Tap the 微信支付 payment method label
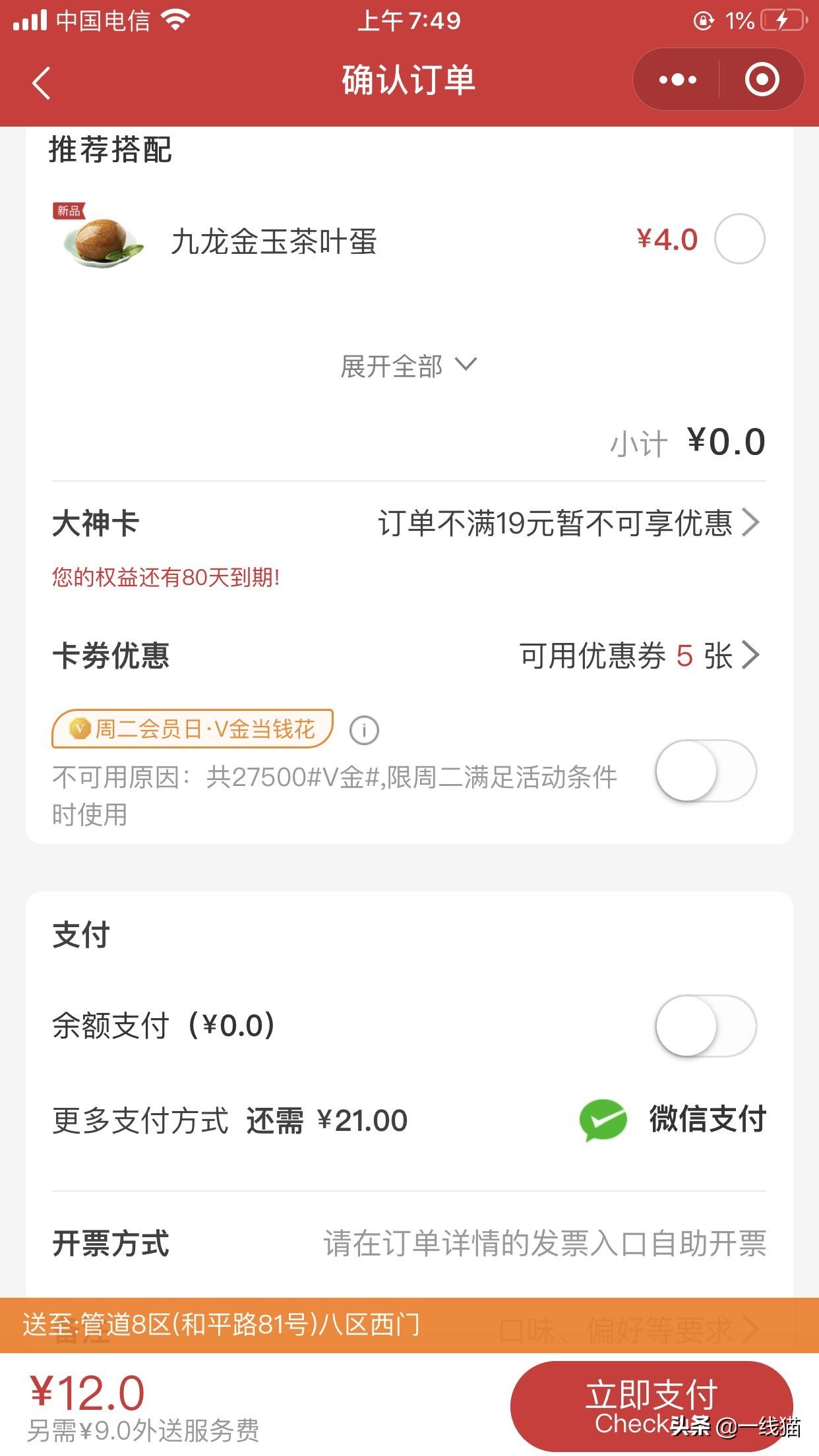Image resolution: width=819 pixels, height=1456 pixels. click(707, 1120)
